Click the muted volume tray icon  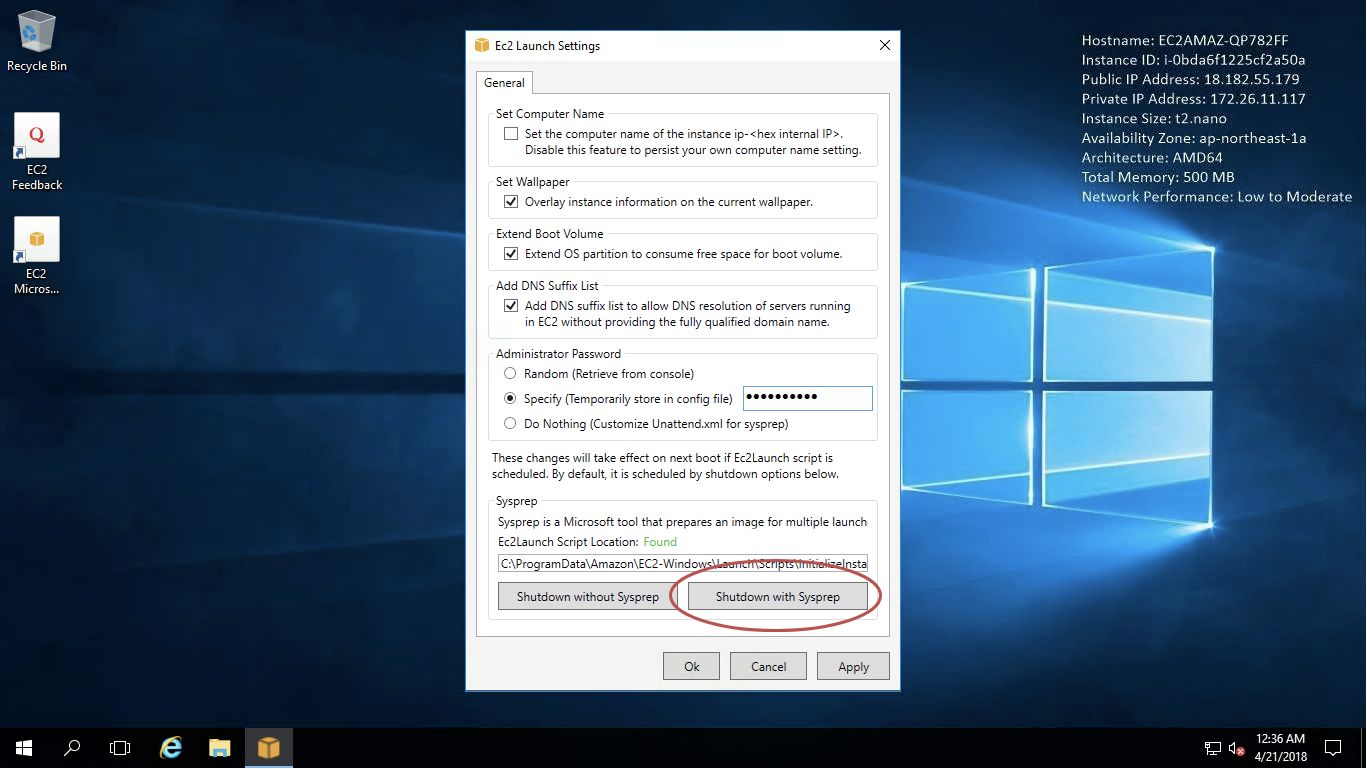[1236, 748]
